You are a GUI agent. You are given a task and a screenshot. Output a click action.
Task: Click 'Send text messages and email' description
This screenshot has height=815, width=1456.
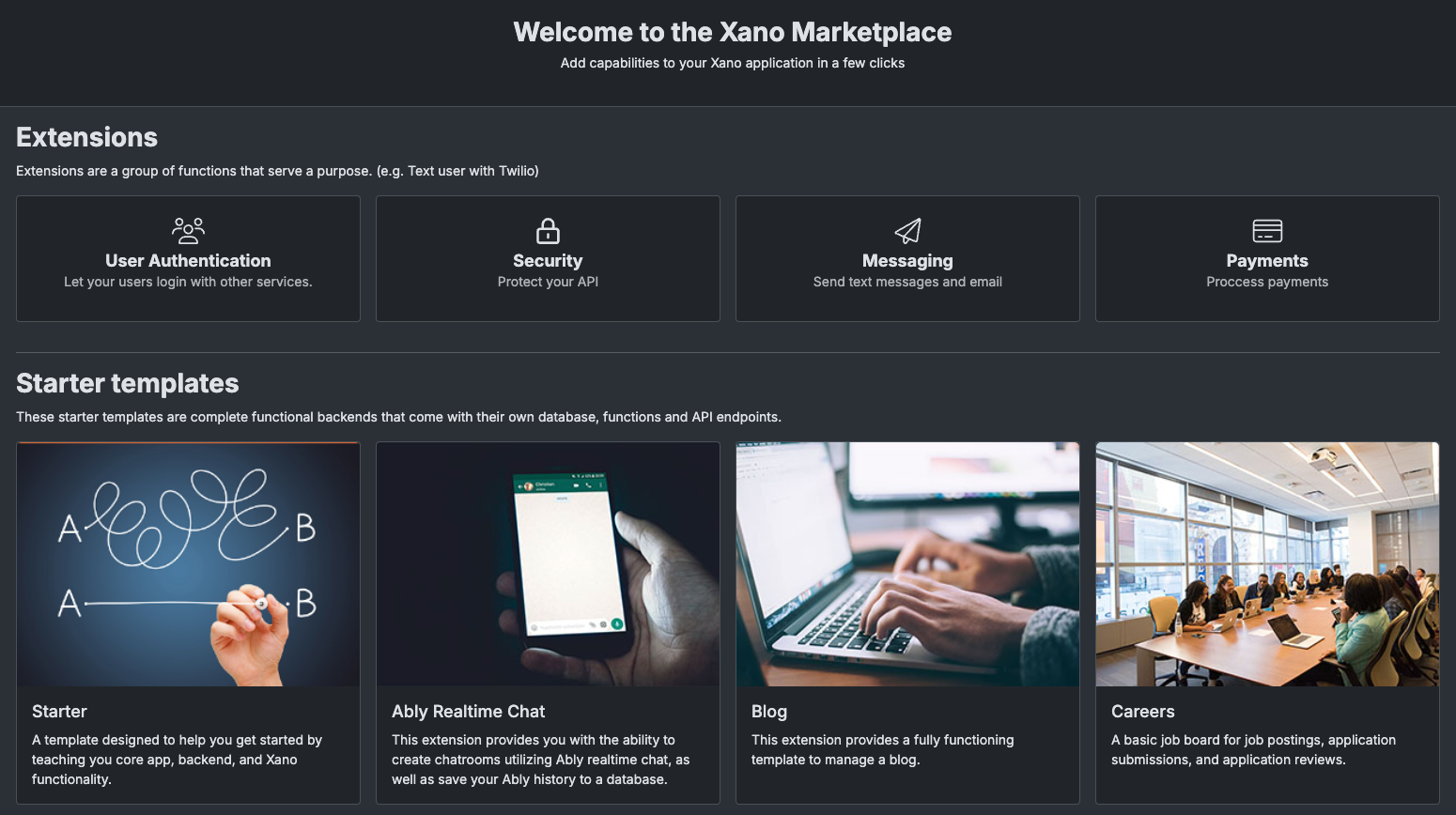(907, 282)
